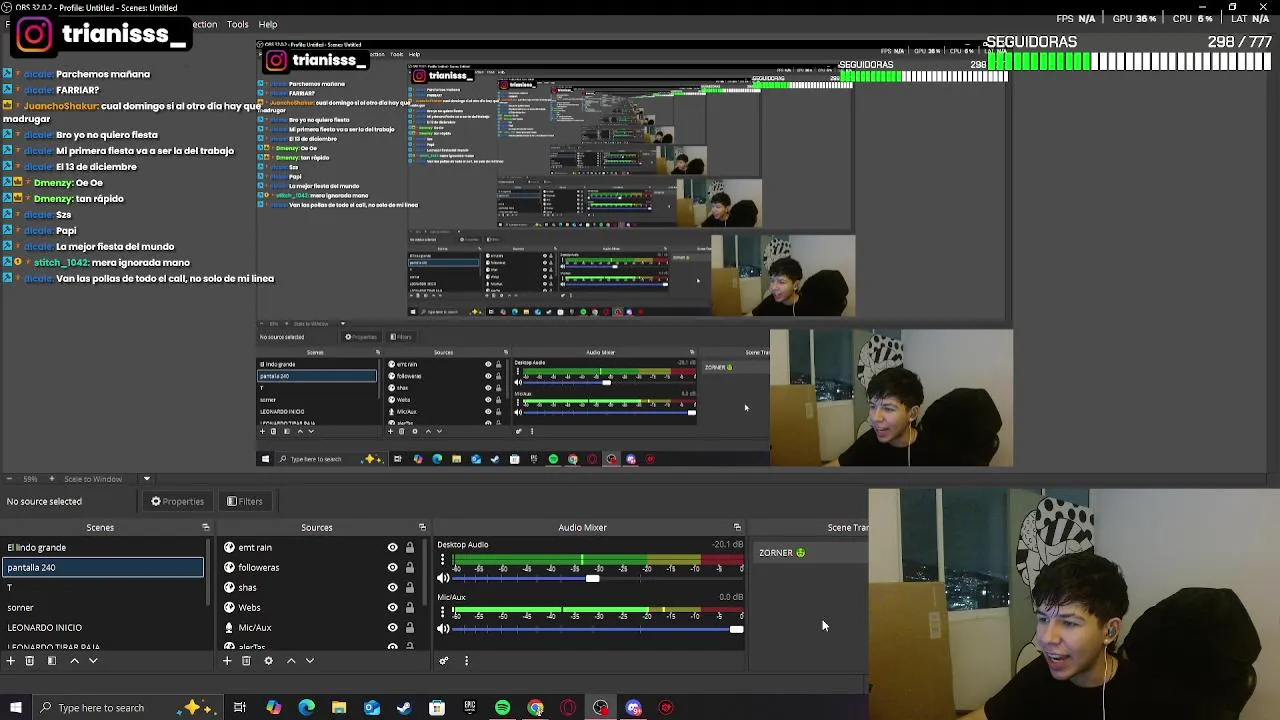Open File Explorer from the taskbar
The height and width of the screenshot is (720, 1280).
click(x=339, y=708)
